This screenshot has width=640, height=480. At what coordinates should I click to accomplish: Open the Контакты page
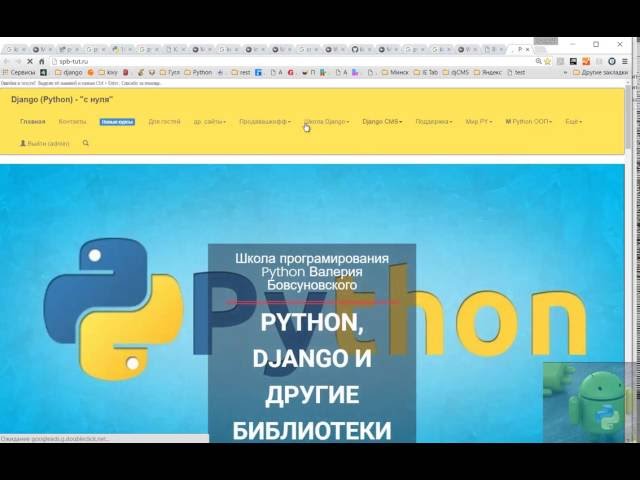pyautogui.click(x=72, y=121)
